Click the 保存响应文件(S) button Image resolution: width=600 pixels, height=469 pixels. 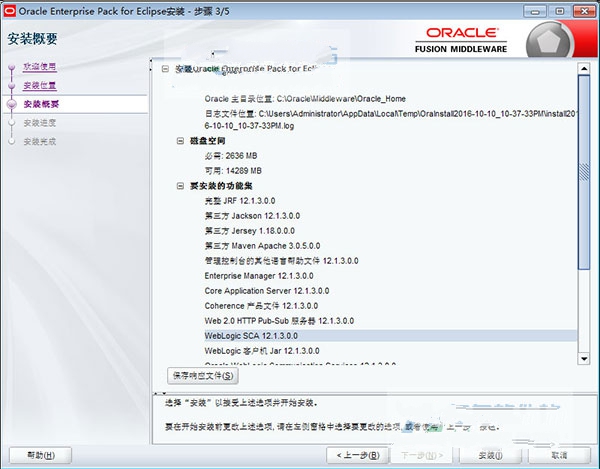point(203,376)
